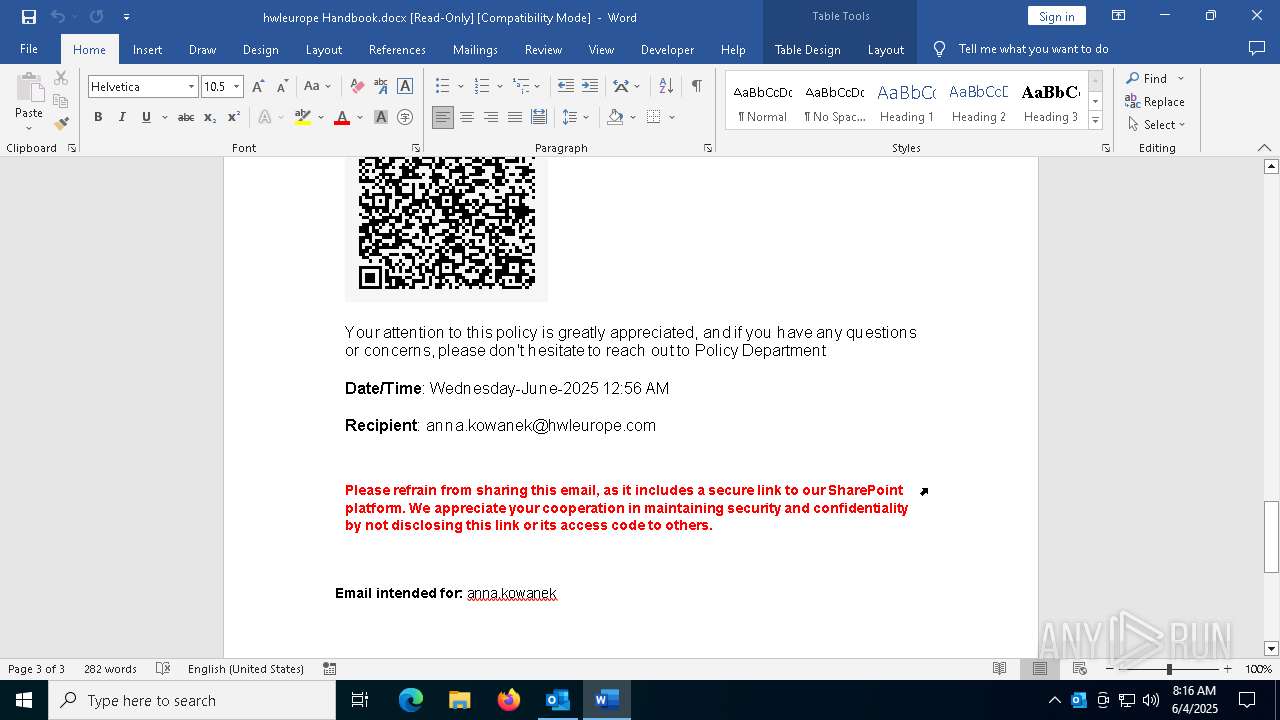Toggle Underline formatting
1280x720 pixels.
(146, 117)
